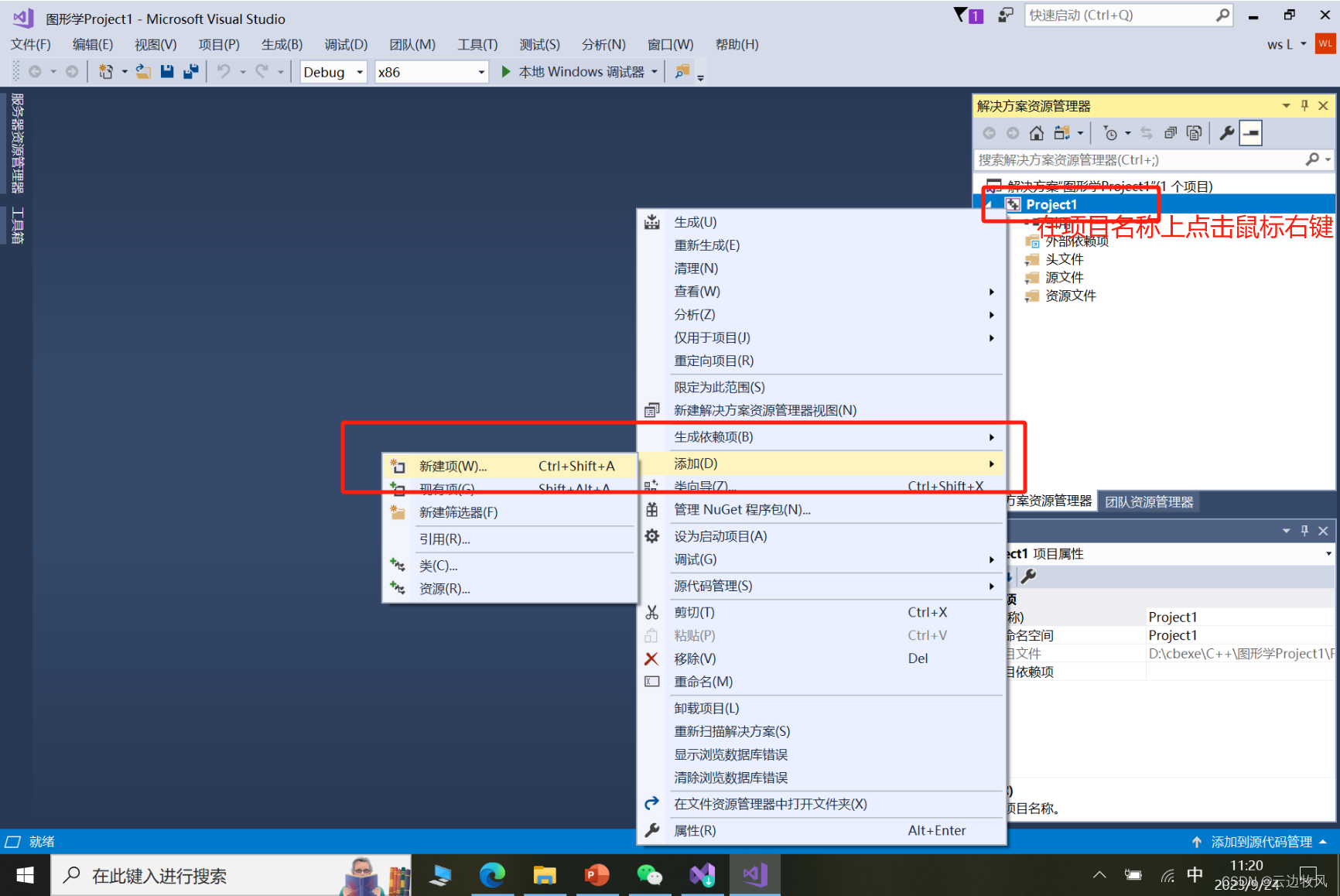Open Microsoft Edge from the taskbar
Screen dimensions: 1340x896
(x=492, y=875)
